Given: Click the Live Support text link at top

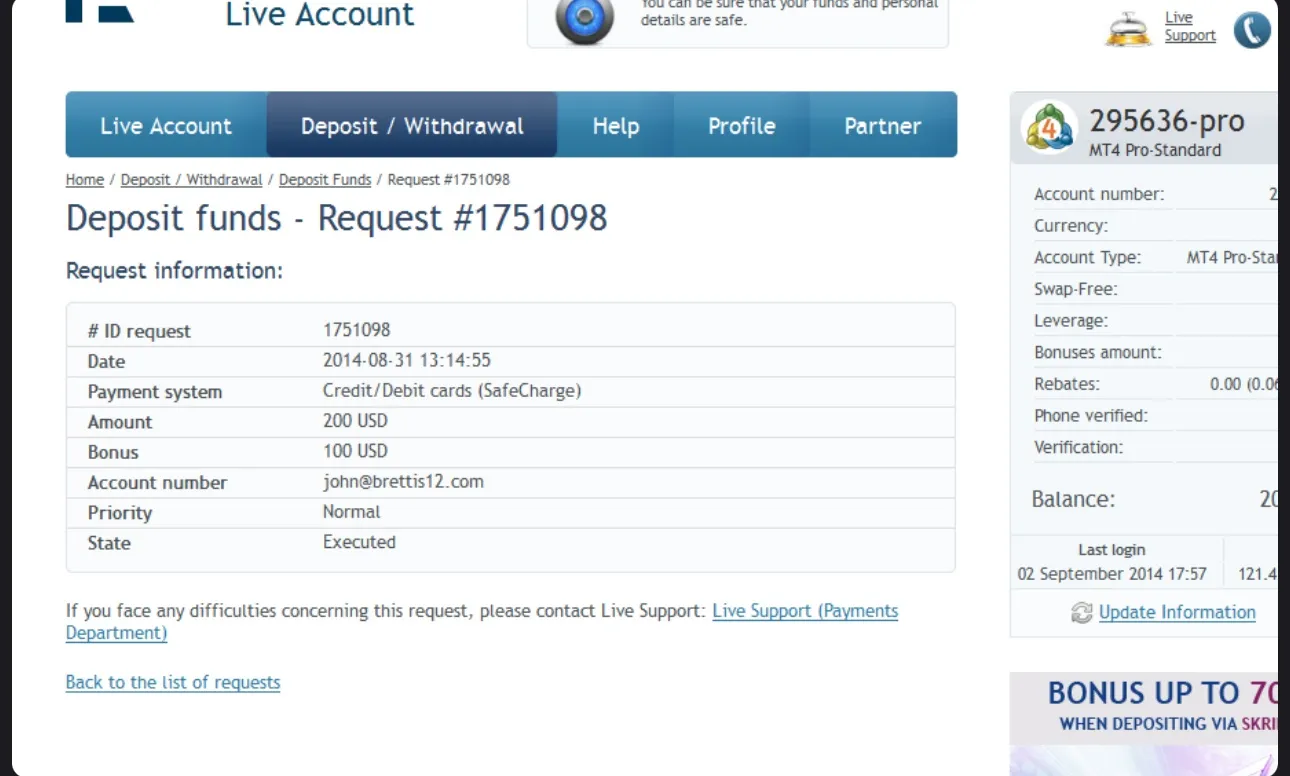Looking at the screenshot, I should [x=1190, y=27].
